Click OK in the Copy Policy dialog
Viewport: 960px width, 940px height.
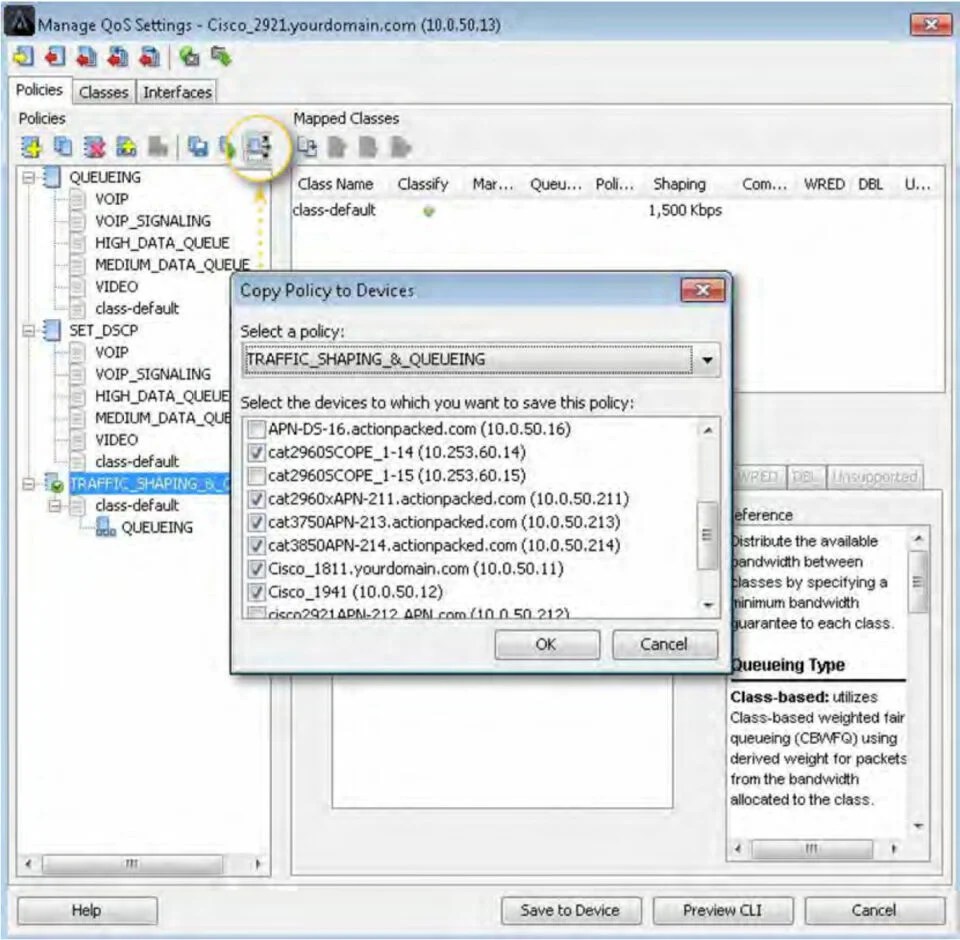pos(546,644)
